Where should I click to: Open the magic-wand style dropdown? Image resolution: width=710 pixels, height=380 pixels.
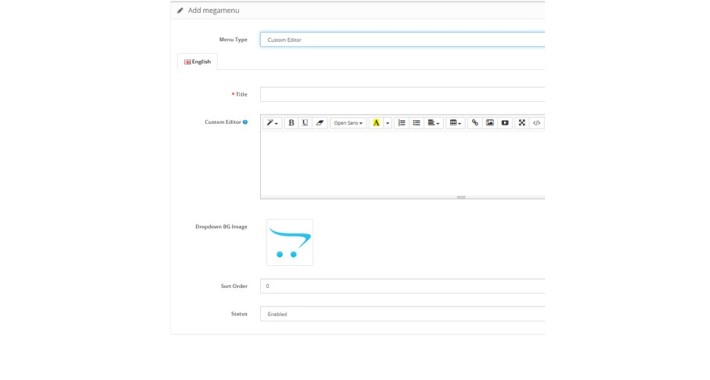[272, 123]
